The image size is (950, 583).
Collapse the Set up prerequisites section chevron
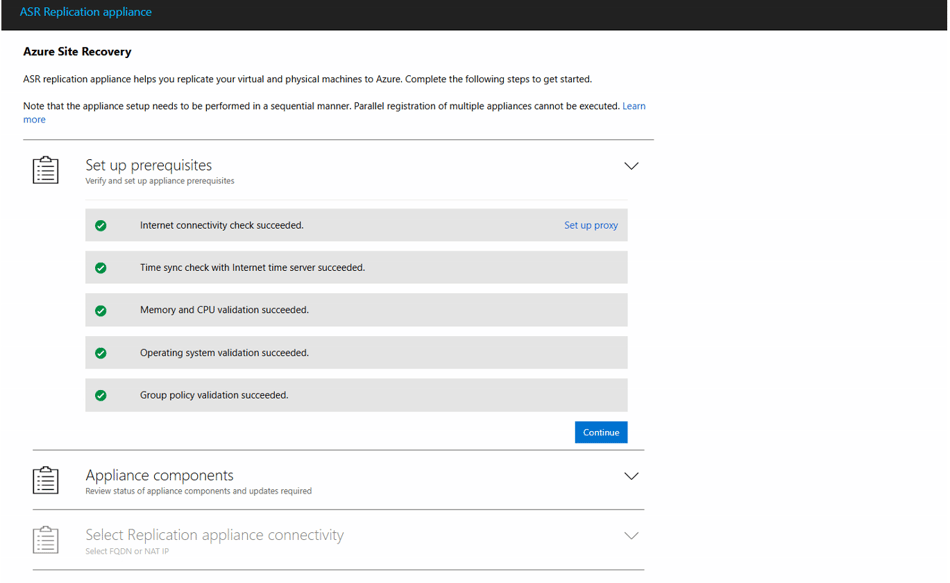631,166
